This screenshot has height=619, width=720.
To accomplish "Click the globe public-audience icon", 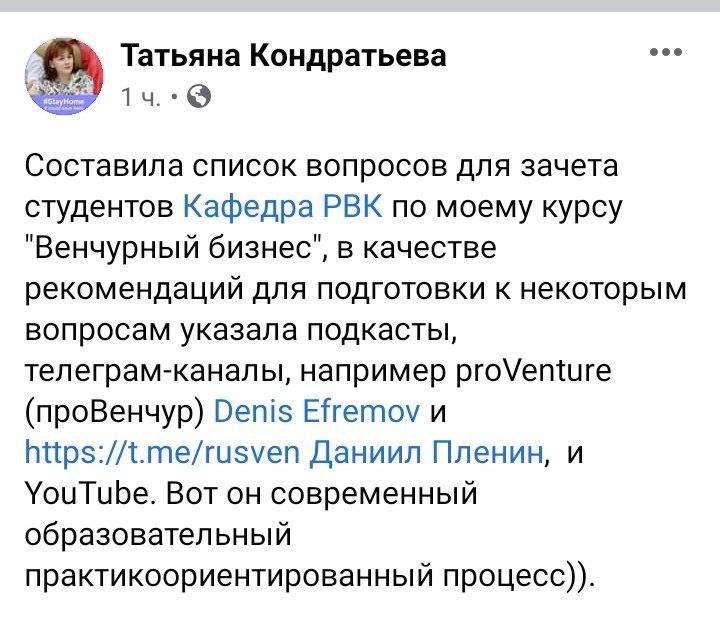I will coord(199,97).
